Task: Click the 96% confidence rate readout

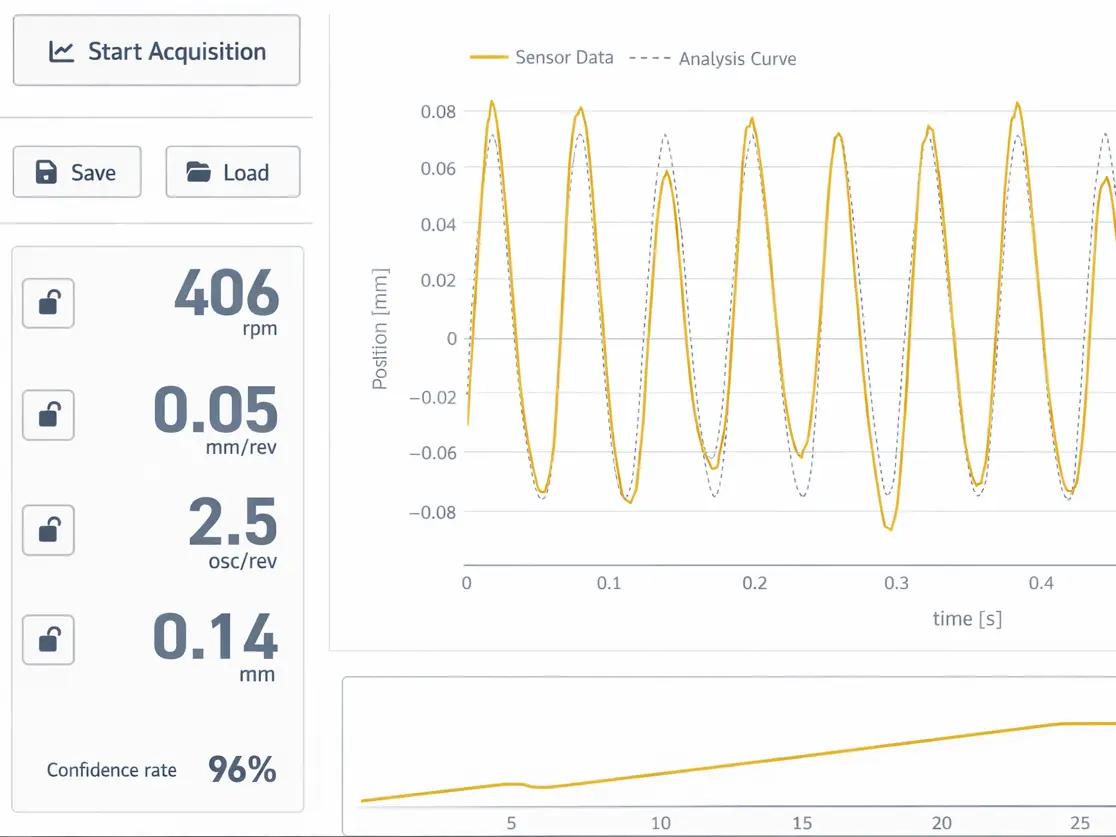Action: coord(243,770)
